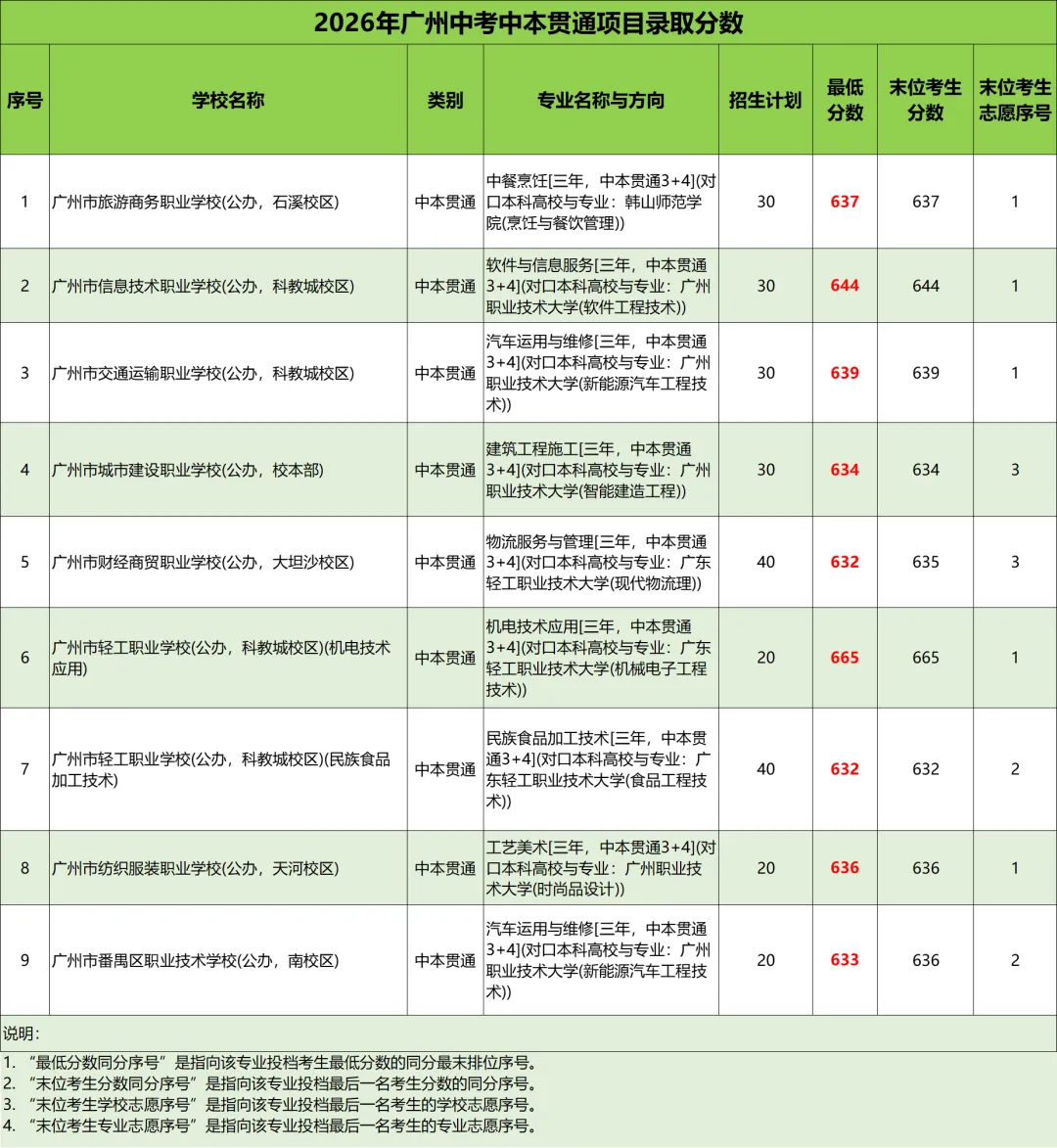The image size is (1057, 1148).
Task: Click the 说明 label below the table
Action: [21, 1033]
